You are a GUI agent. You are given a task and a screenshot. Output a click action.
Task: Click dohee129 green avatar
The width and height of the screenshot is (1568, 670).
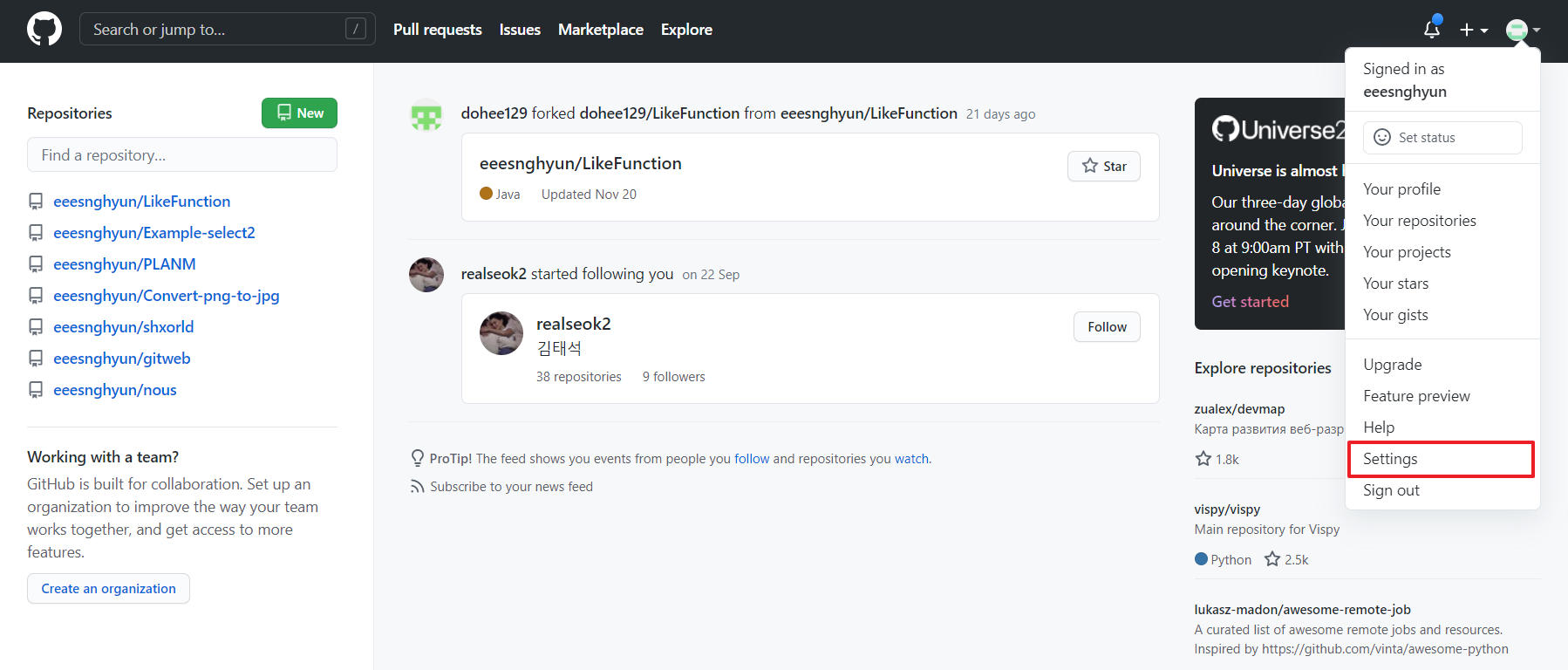click(x=426, y=114)
